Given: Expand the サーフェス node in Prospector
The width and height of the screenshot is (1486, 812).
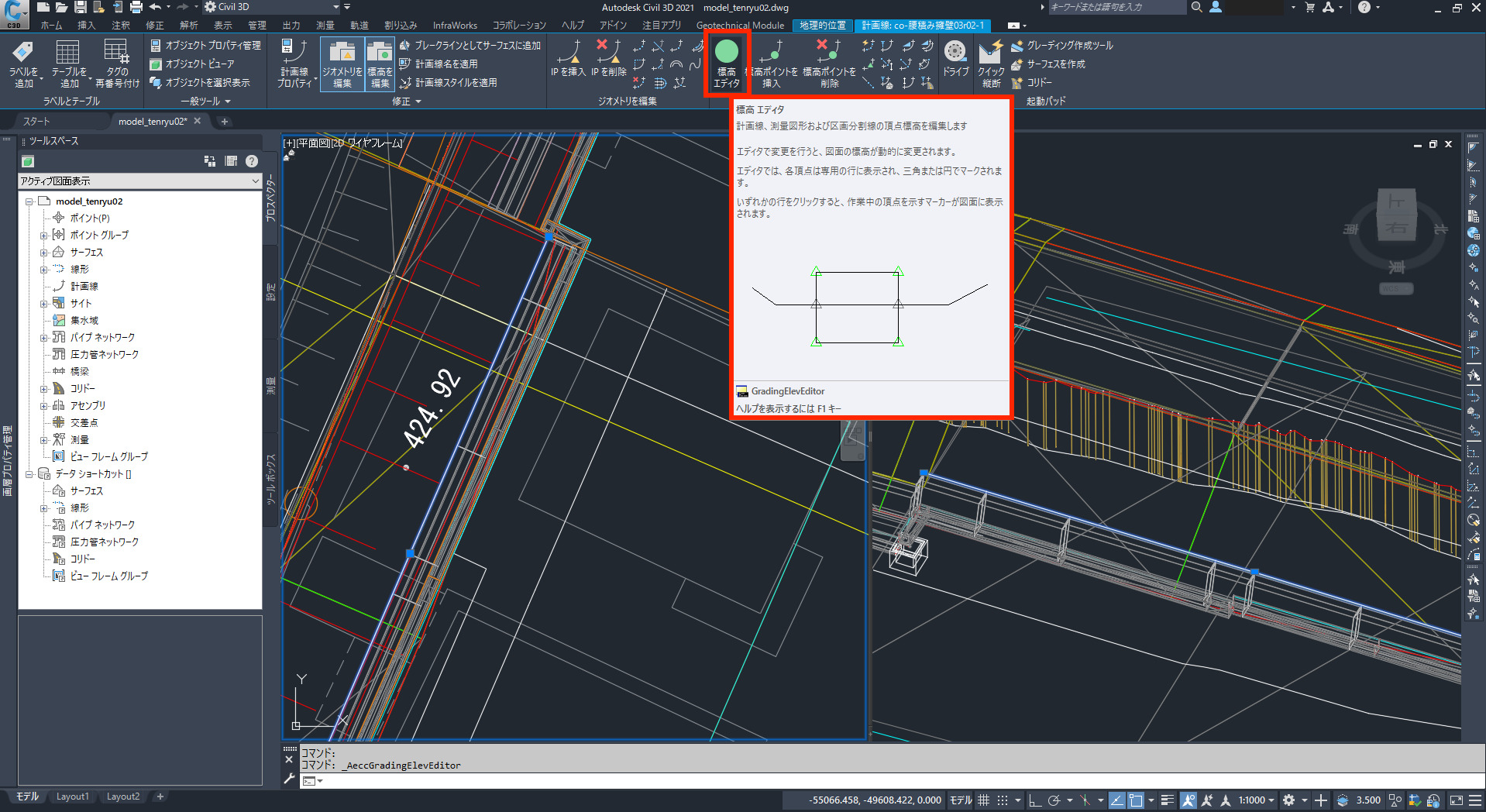Looking at the screenshot, I should [45, 252].
